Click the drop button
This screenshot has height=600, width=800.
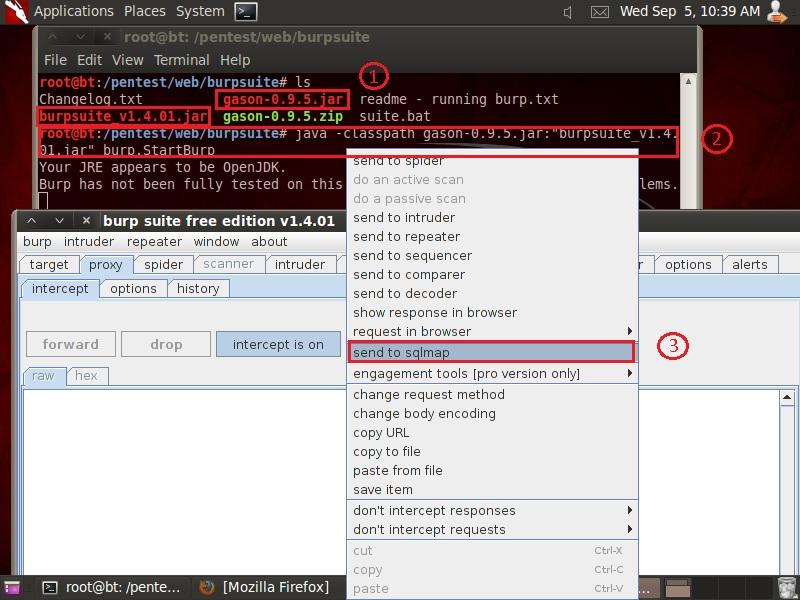point(166,344)
